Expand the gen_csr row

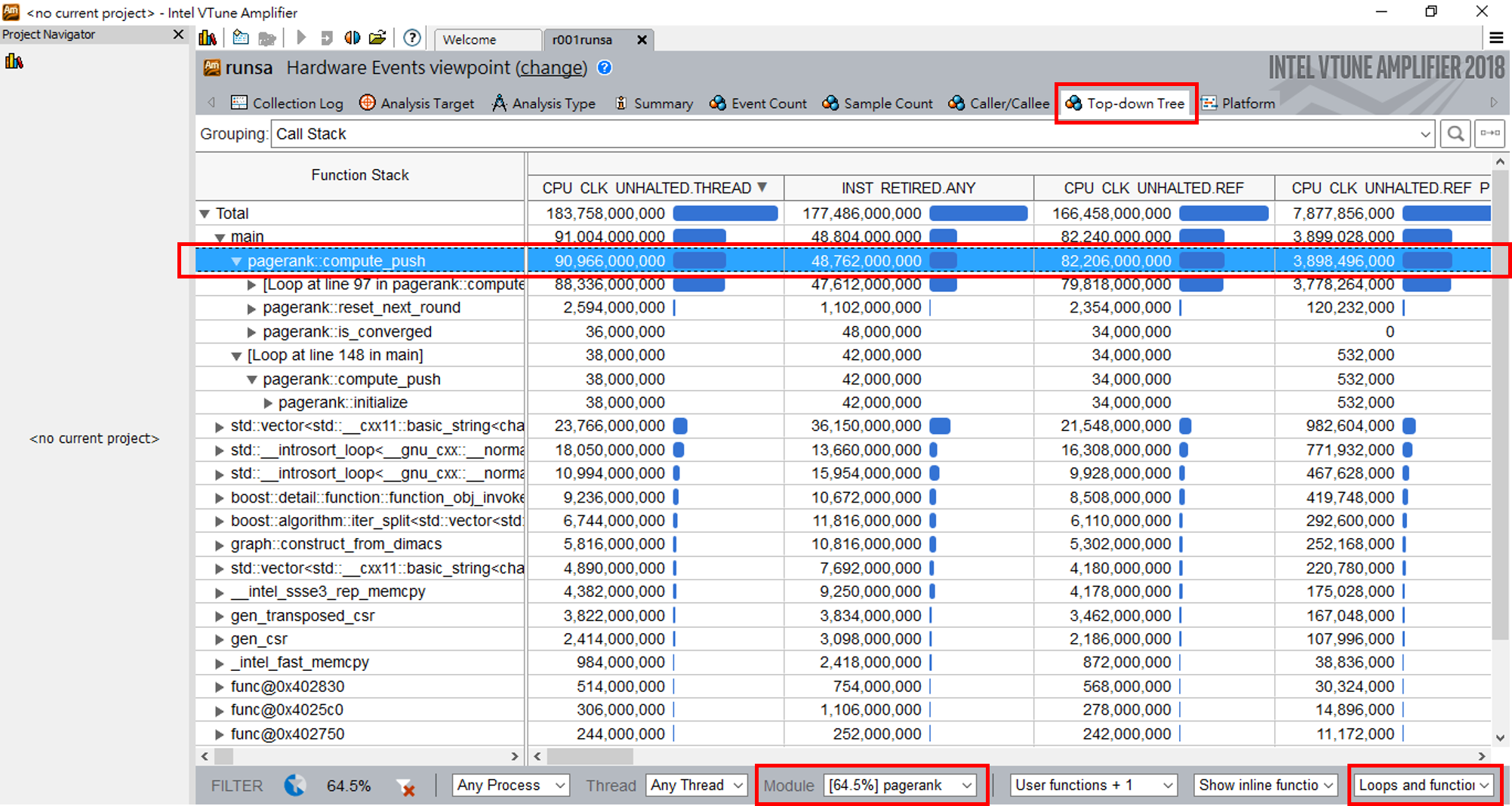point(220,640)
